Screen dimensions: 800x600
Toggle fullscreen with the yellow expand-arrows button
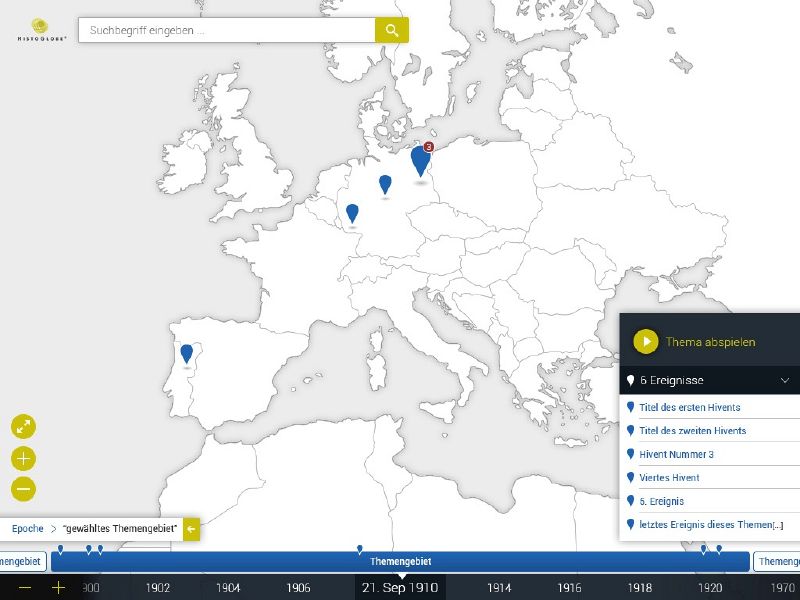pyautogui.click(x=23, y=427)
